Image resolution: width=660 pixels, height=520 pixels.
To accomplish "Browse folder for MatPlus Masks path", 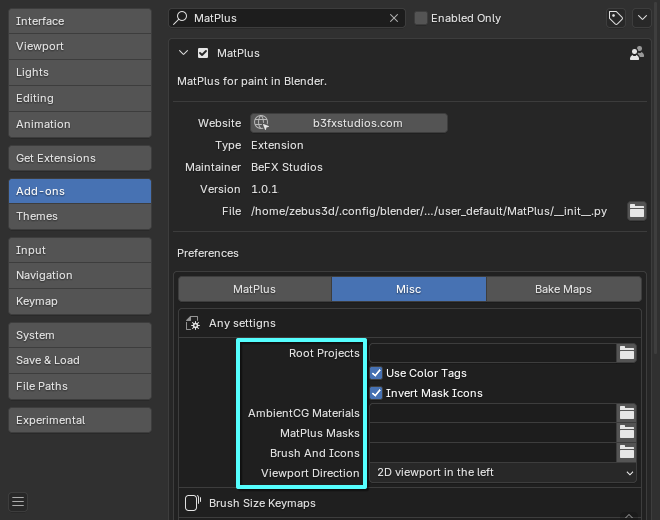I will click(627, 433).
